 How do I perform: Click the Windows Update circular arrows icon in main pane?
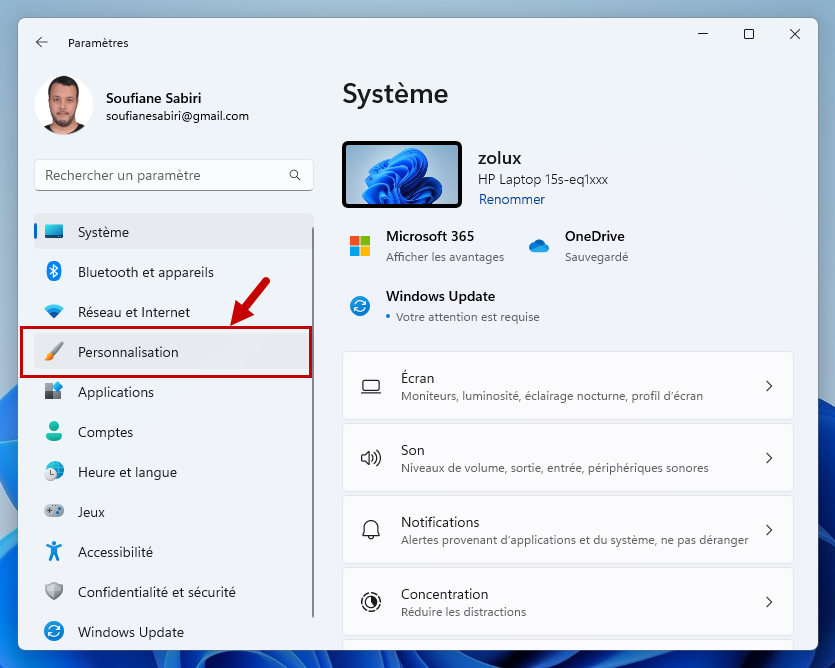pos(360,306)
